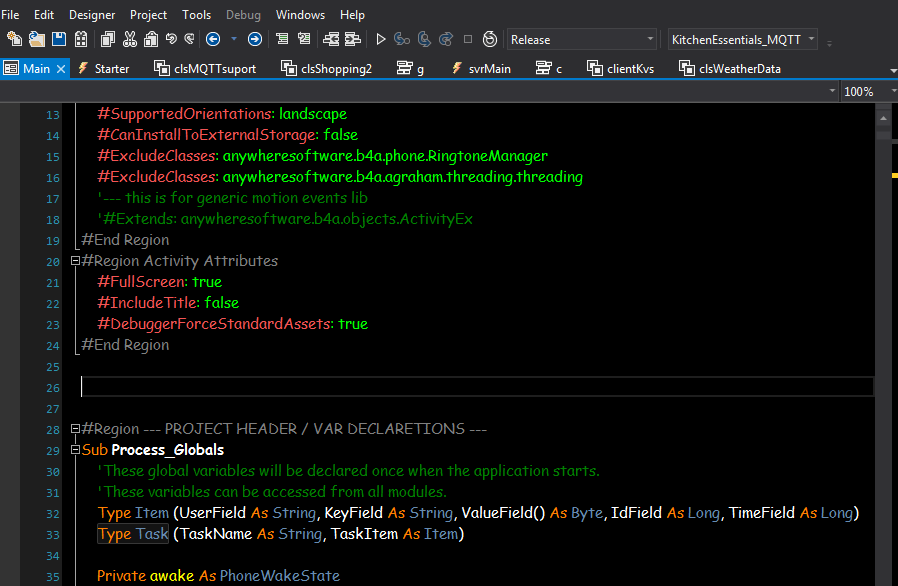The width and height of the screenshot is (898, 586).
Task: Click '#CanInstallToExternalStorage: false' line
Action: point(227,135)
